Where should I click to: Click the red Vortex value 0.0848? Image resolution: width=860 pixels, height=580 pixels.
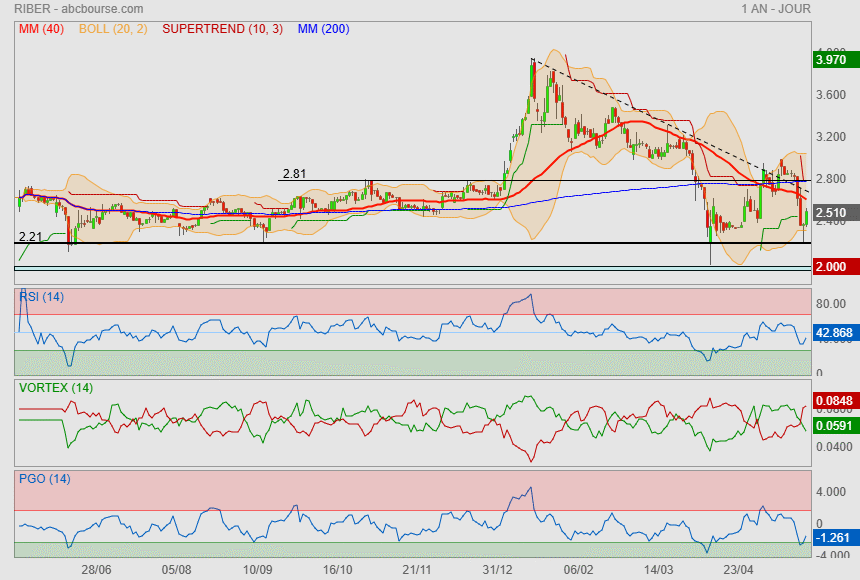[835, 402]
